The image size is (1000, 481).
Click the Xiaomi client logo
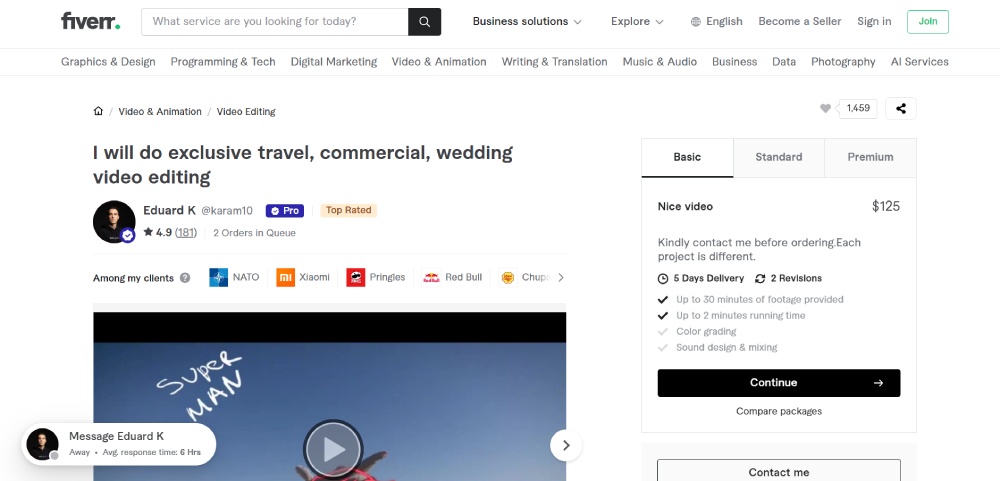pyautogui.click(x=286, y=278)
